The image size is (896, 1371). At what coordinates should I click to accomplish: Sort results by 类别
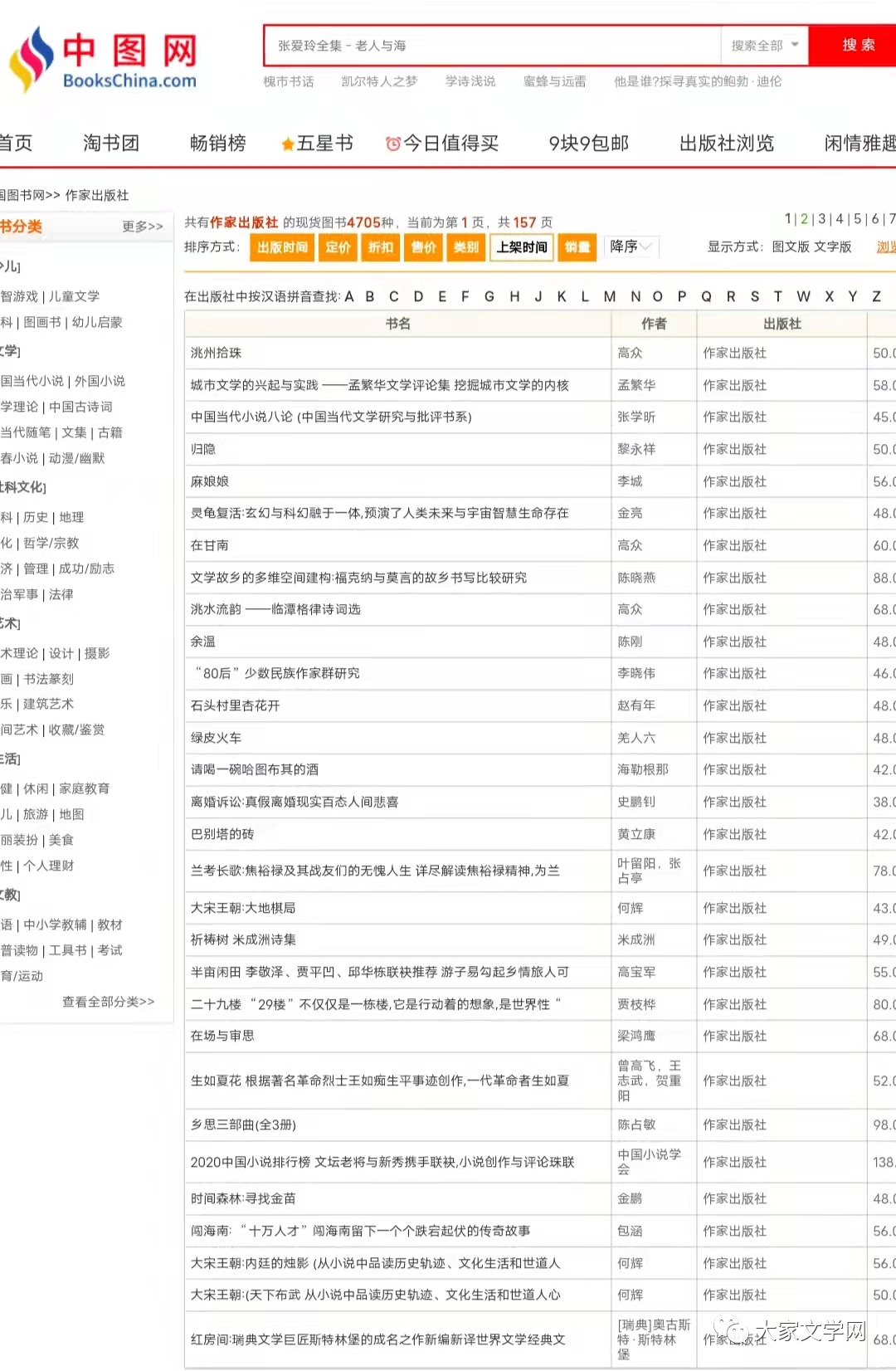point(466,247)
